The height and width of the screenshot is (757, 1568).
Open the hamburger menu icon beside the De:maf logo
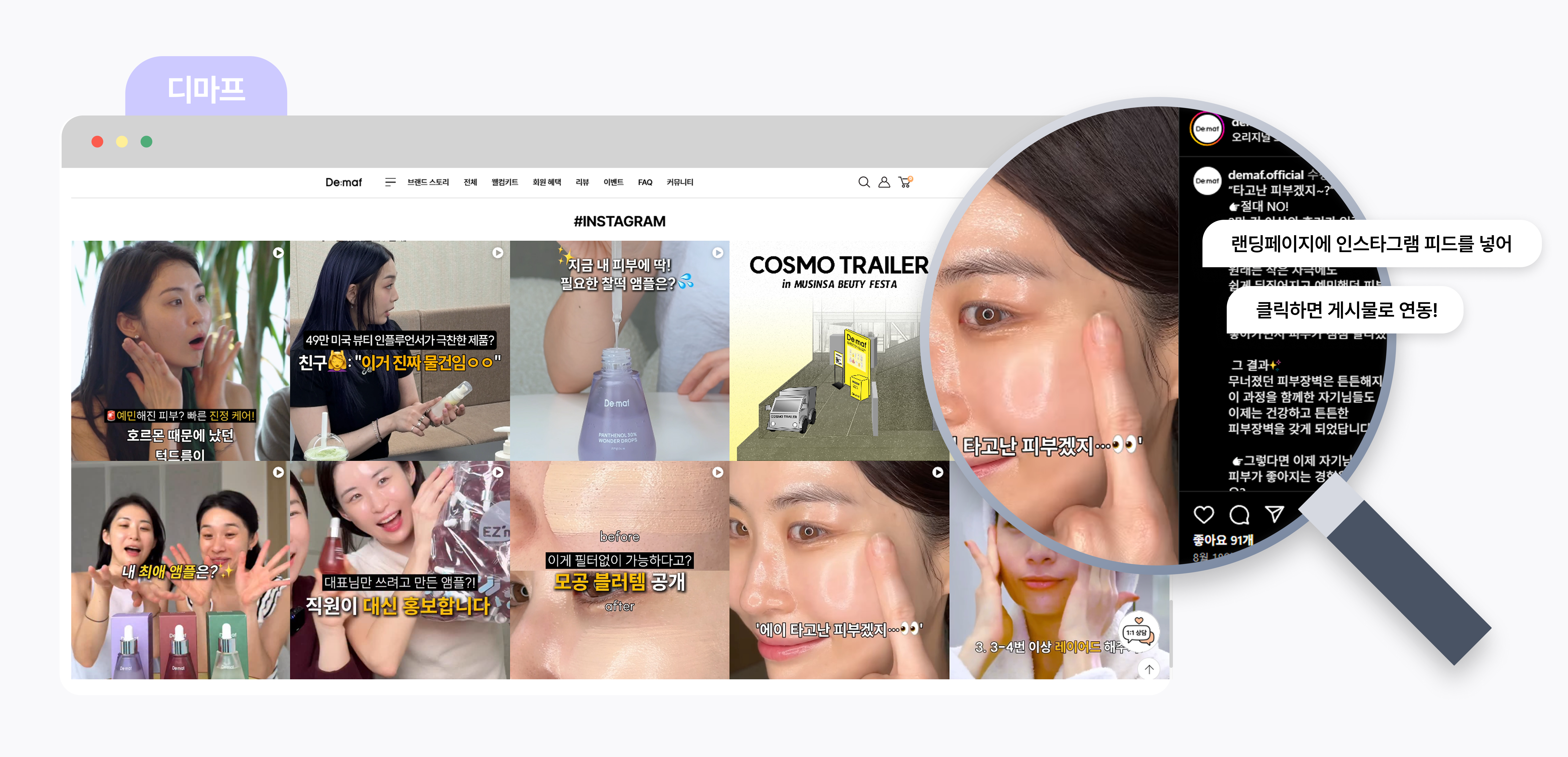[390, 182]
